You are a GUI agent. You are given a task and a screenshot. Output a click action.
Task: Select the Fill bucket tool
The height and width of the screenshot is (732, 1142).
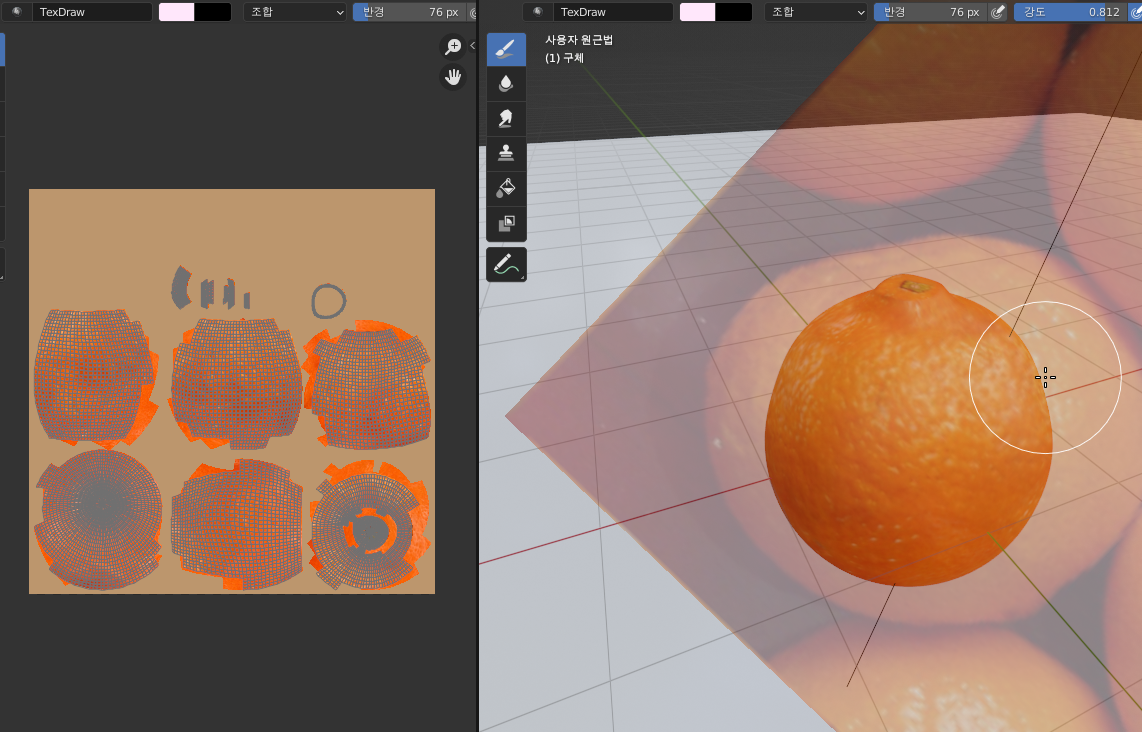click(506, 189)
